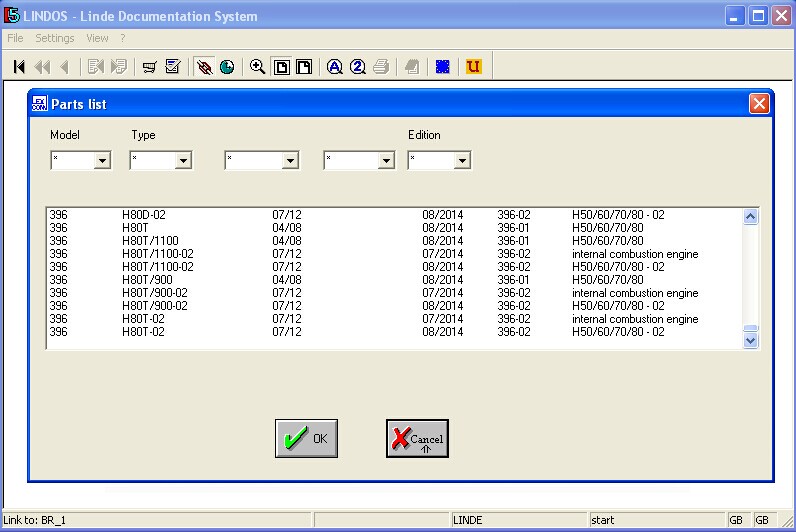Open the View menu

click(x=97, y=38)
